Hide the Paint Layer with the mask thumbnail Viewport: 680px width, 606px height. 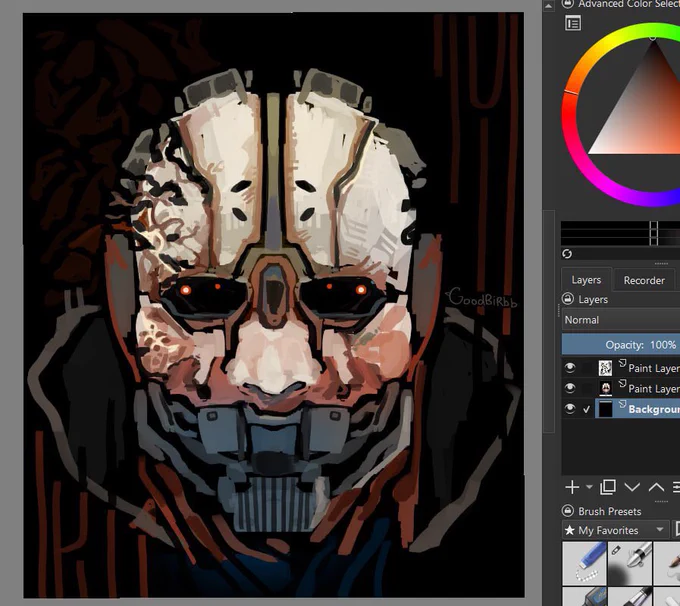pos(569,388)
